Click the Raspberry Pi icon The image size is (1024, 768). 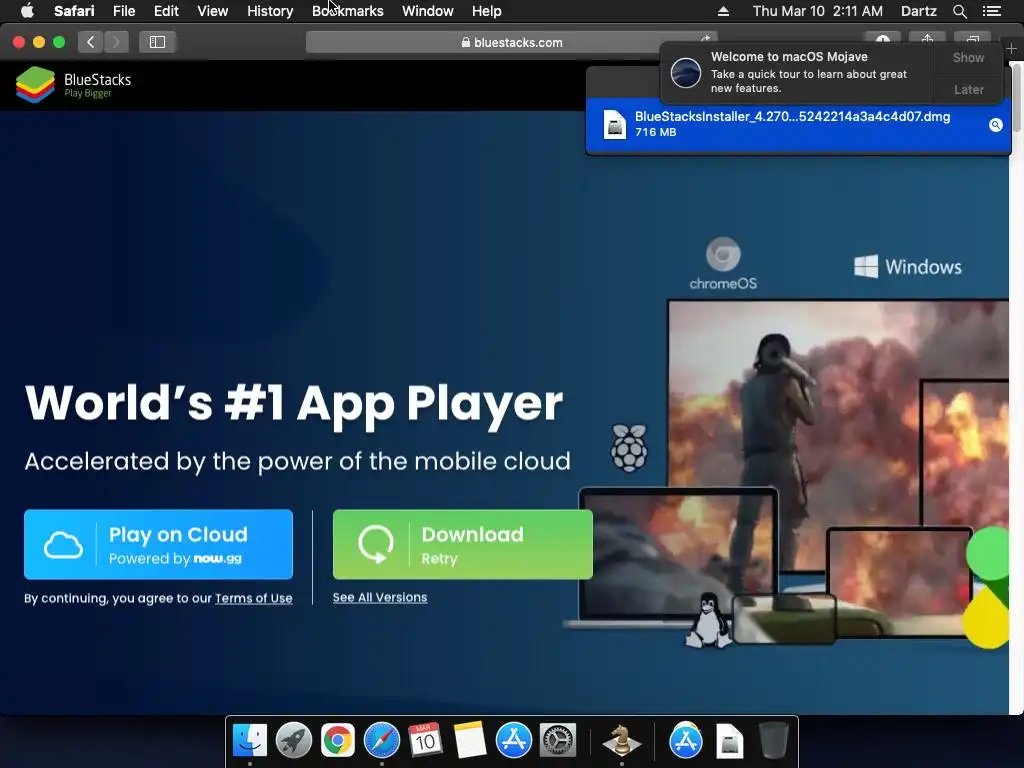[629, 447]
